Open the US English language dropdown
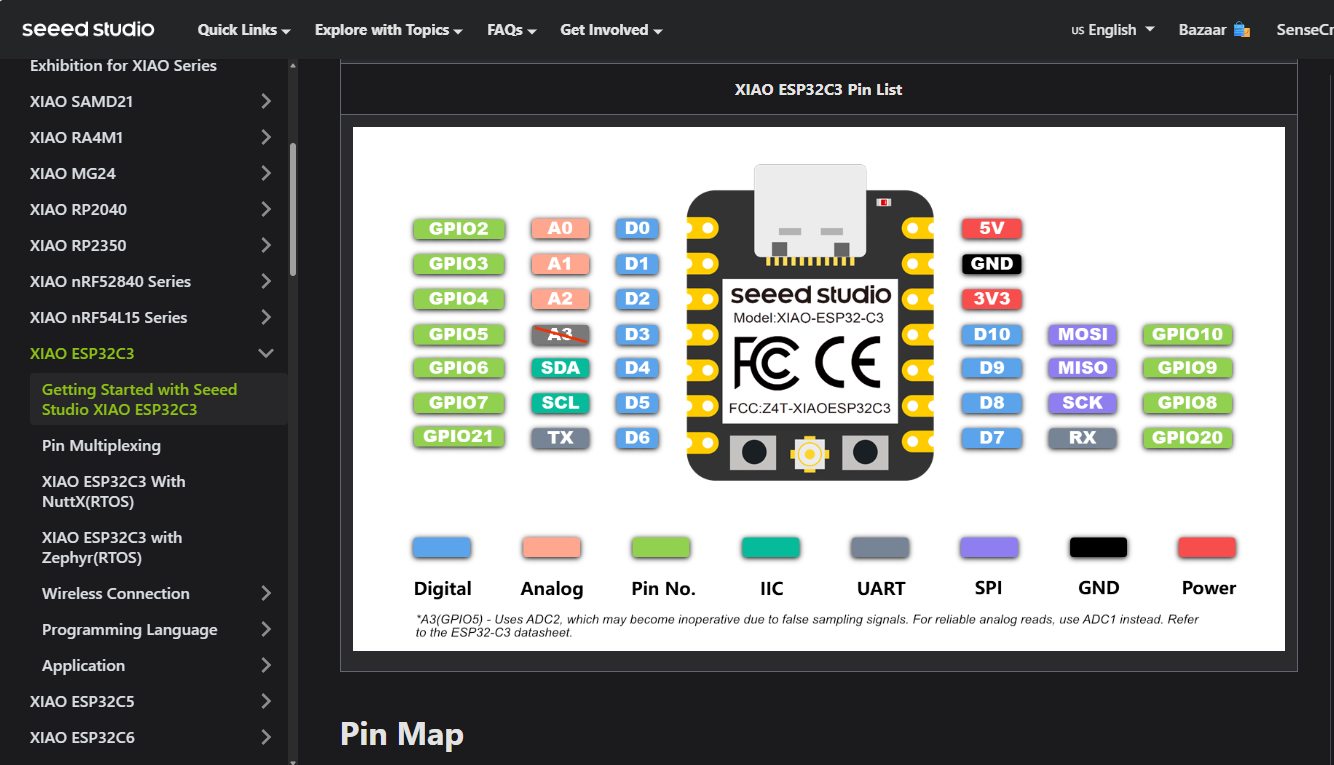 coord(1110,29)
